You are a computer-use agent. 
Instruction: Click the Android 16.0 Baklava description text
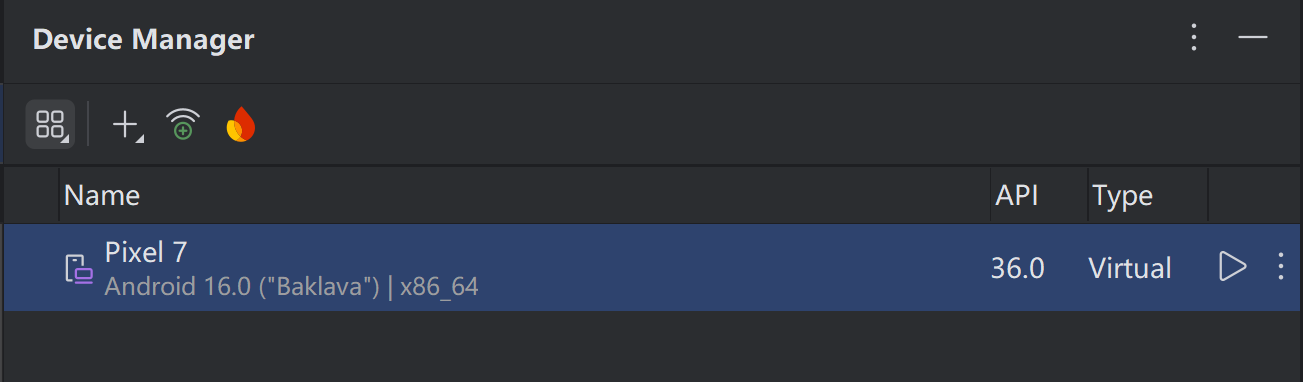pyautogui.click(x=292, y=287)
